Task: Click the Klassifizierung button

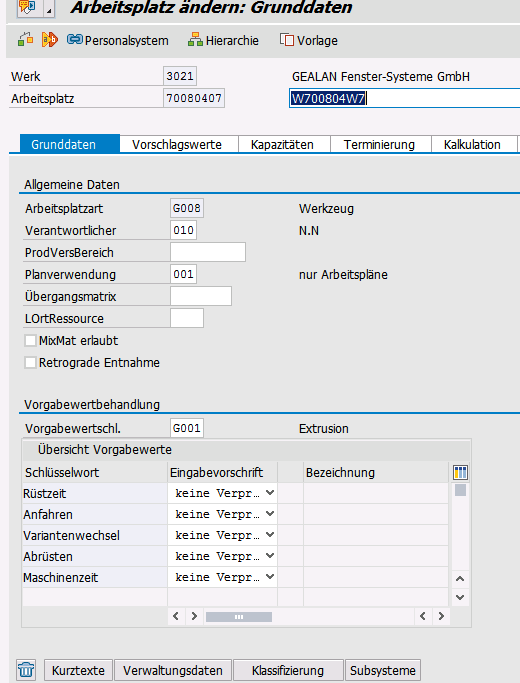Action: coord(287,670)
